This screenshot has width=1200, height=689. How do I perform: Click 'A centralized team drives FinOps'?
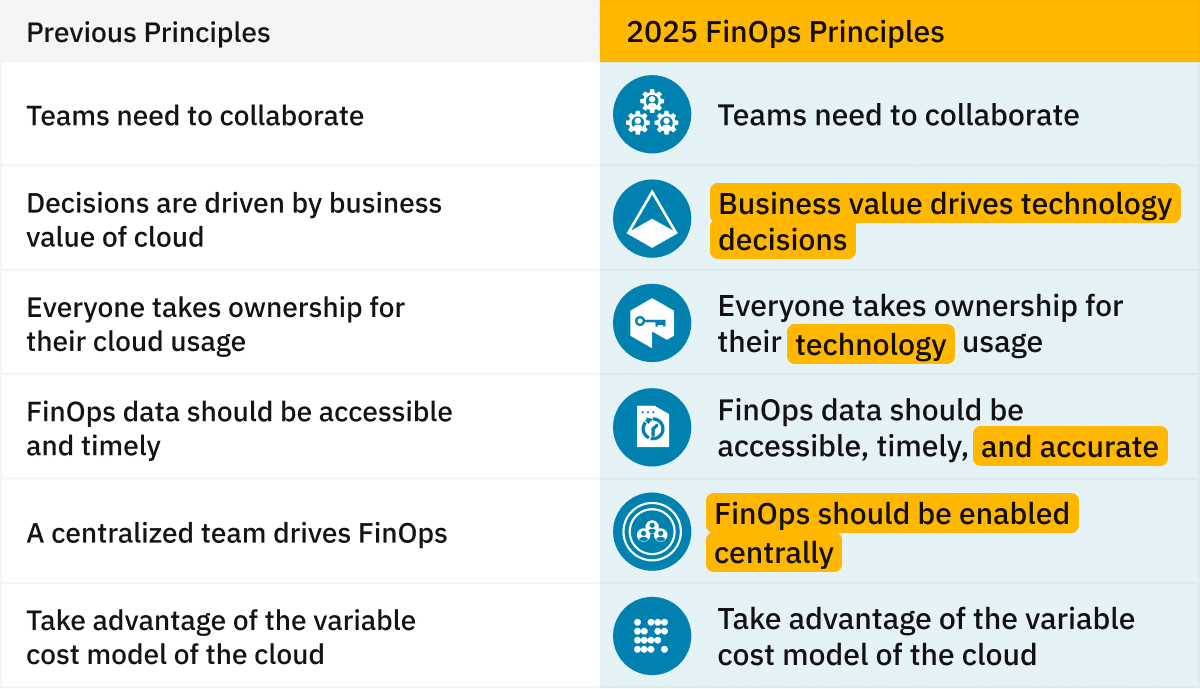click(x=237, y=533)
